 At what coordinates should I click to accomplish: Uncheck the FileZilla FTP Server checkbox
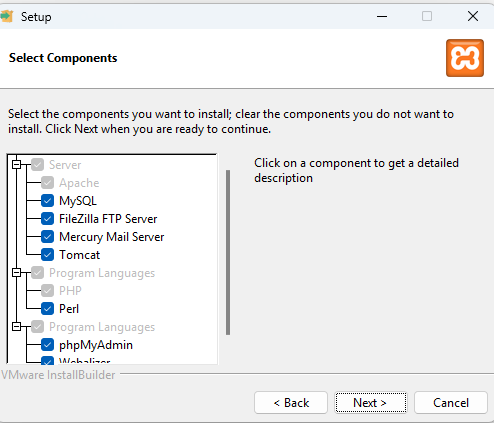[x=47, y=219]
